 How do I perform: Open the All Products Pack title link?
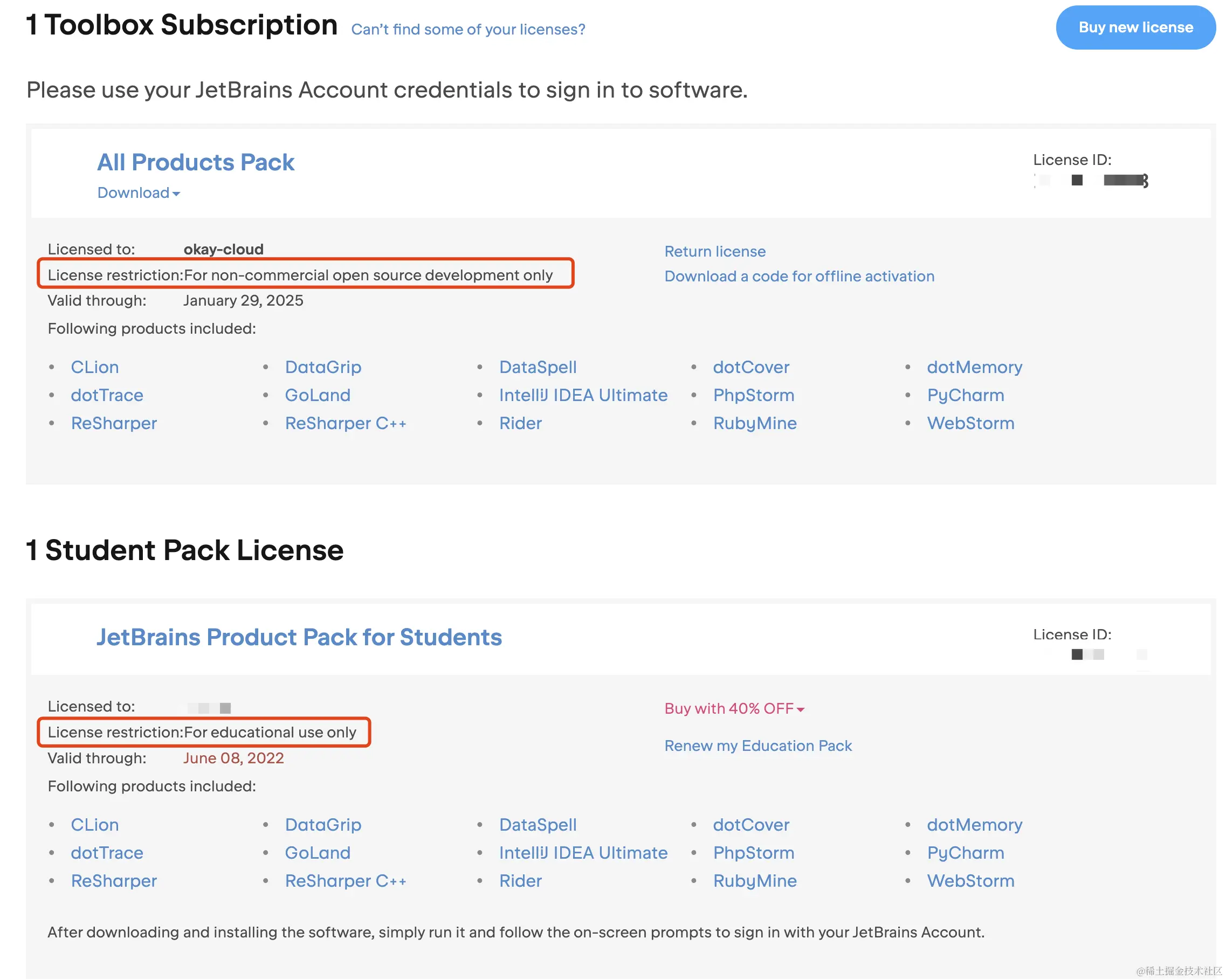(x=196, y=162)
